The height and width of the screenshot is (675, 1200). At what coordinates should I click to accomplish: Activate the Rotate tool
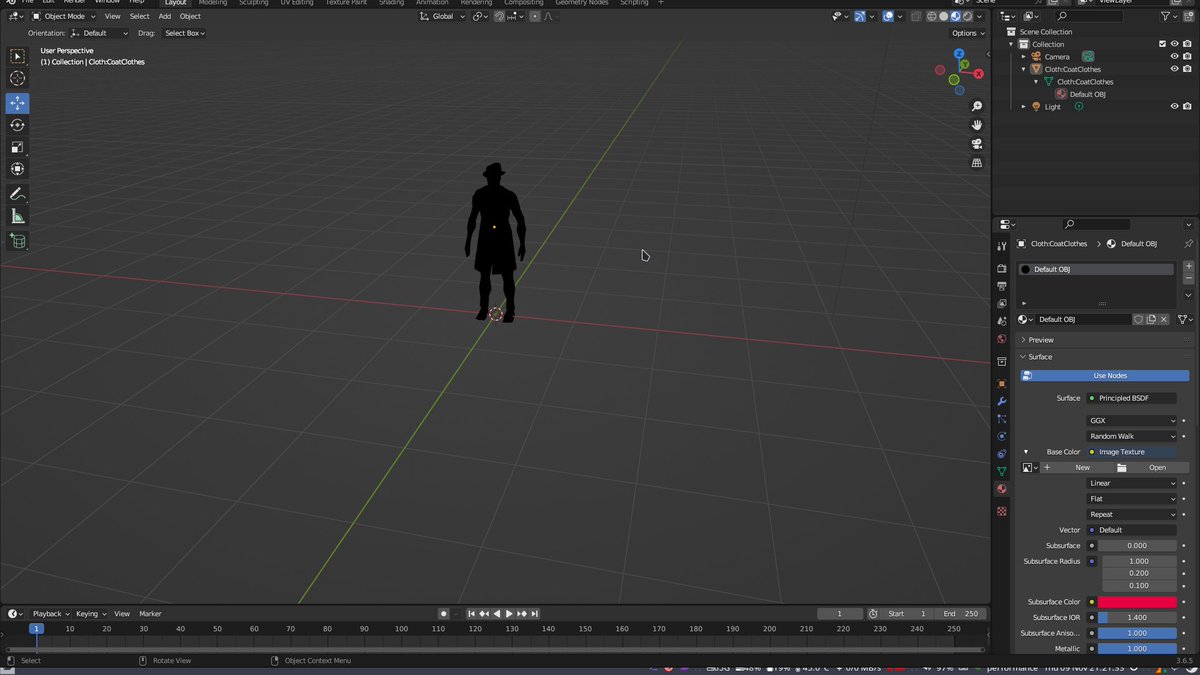click(17, 125)
